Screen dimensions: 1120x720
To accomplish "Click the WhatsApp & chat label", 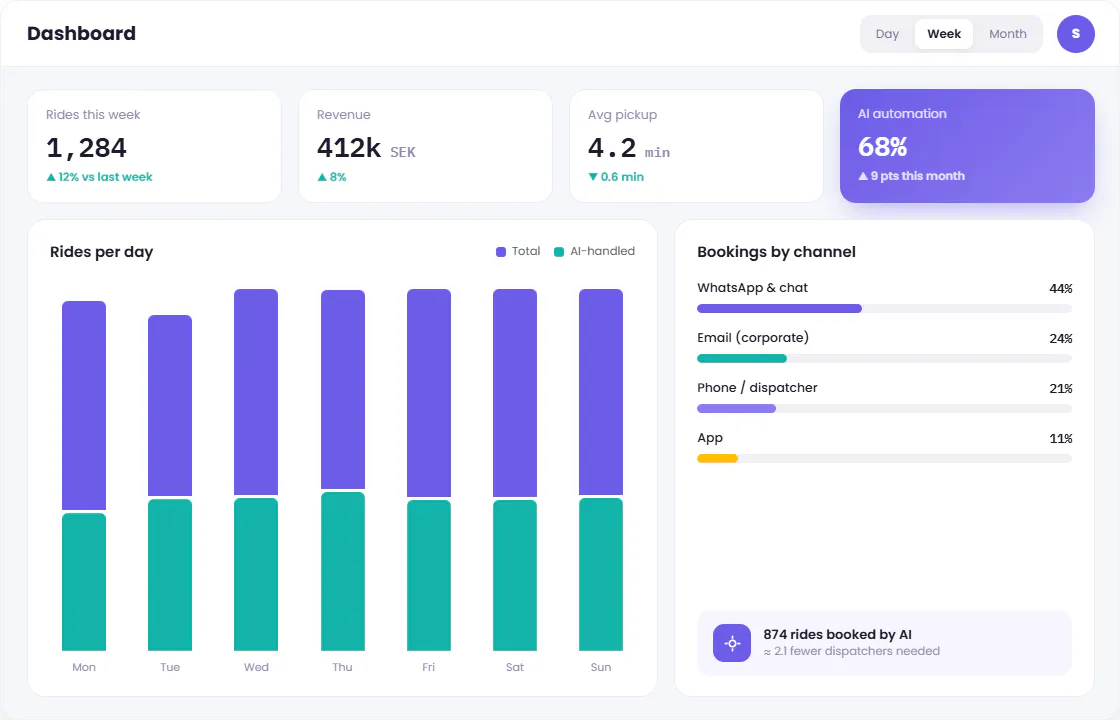I will (752, 288).
